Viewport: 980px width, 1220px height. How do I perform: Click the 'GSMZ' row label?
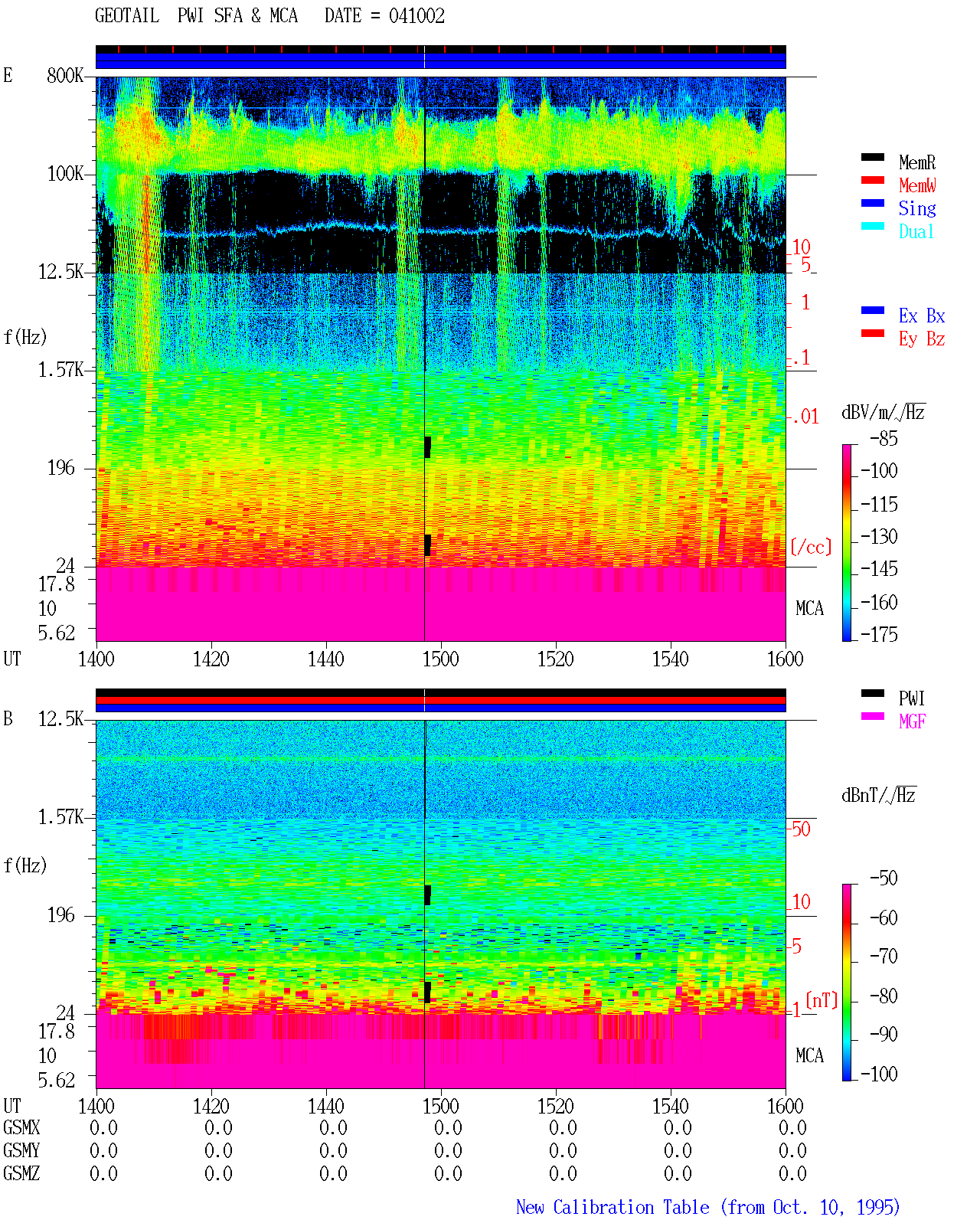21,1174
